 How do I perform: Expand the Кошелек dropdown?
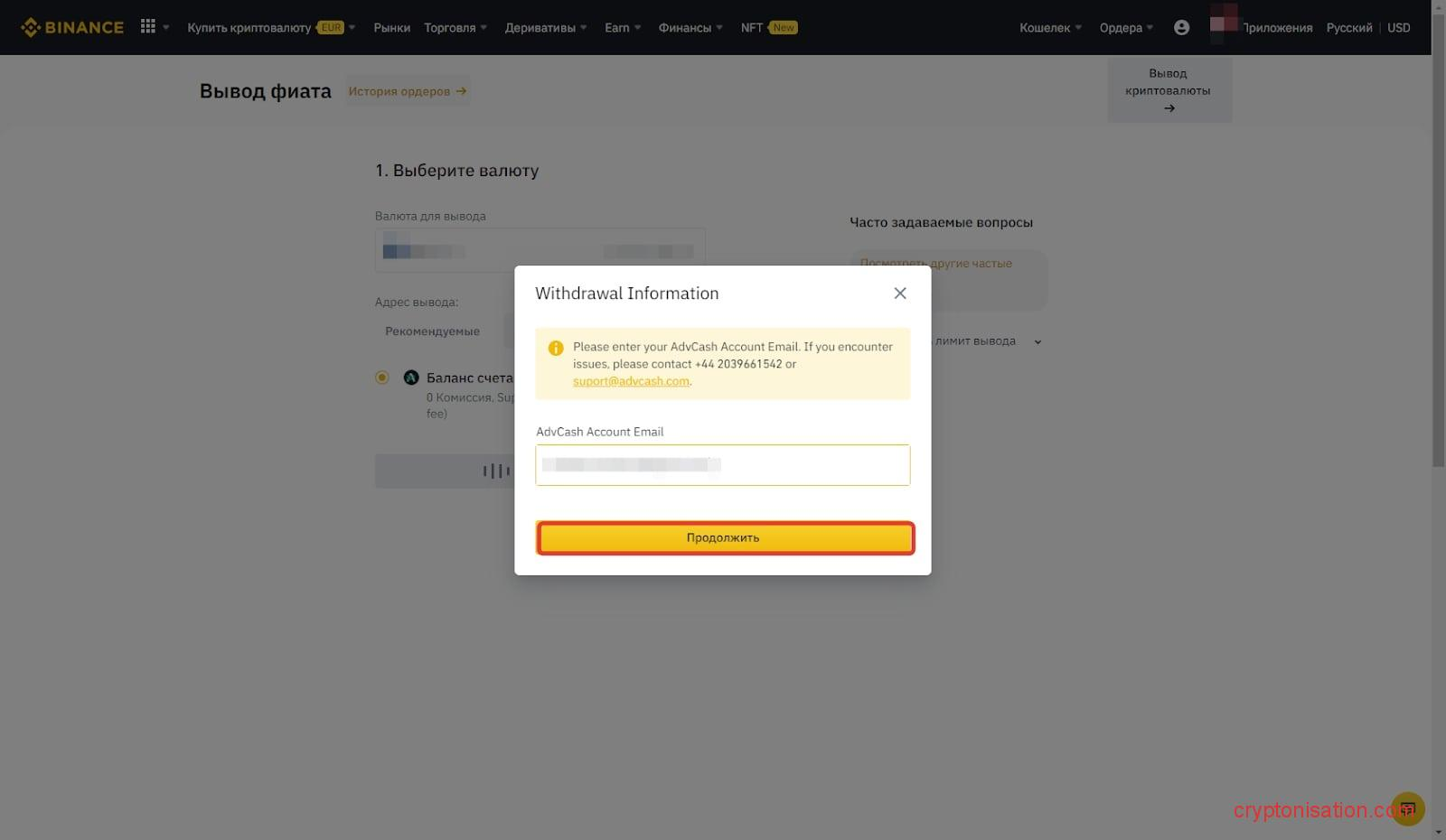[1047, 27]
